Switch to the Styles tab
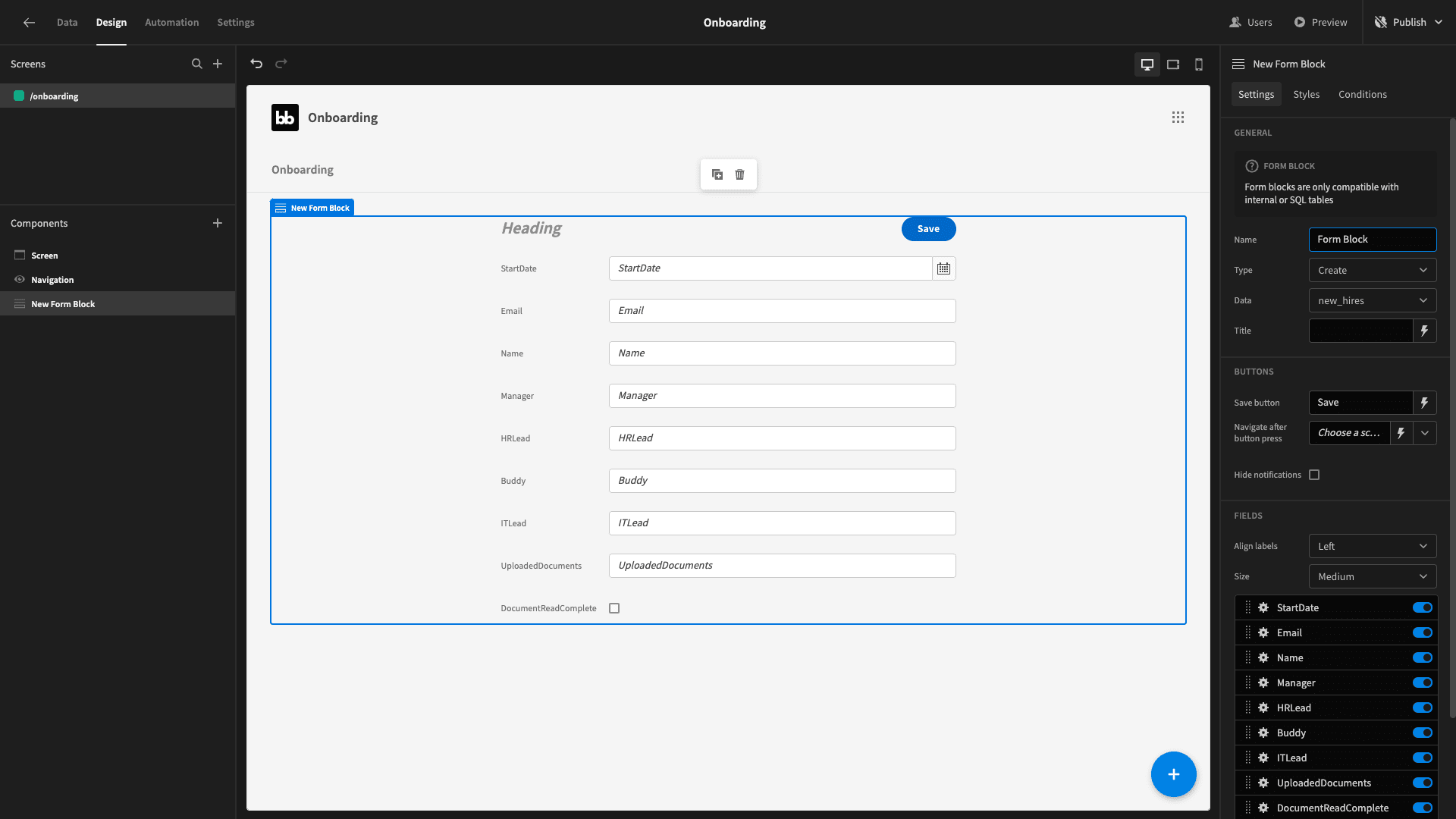This screenshot has height=819, width=1456. (1307, 94)
